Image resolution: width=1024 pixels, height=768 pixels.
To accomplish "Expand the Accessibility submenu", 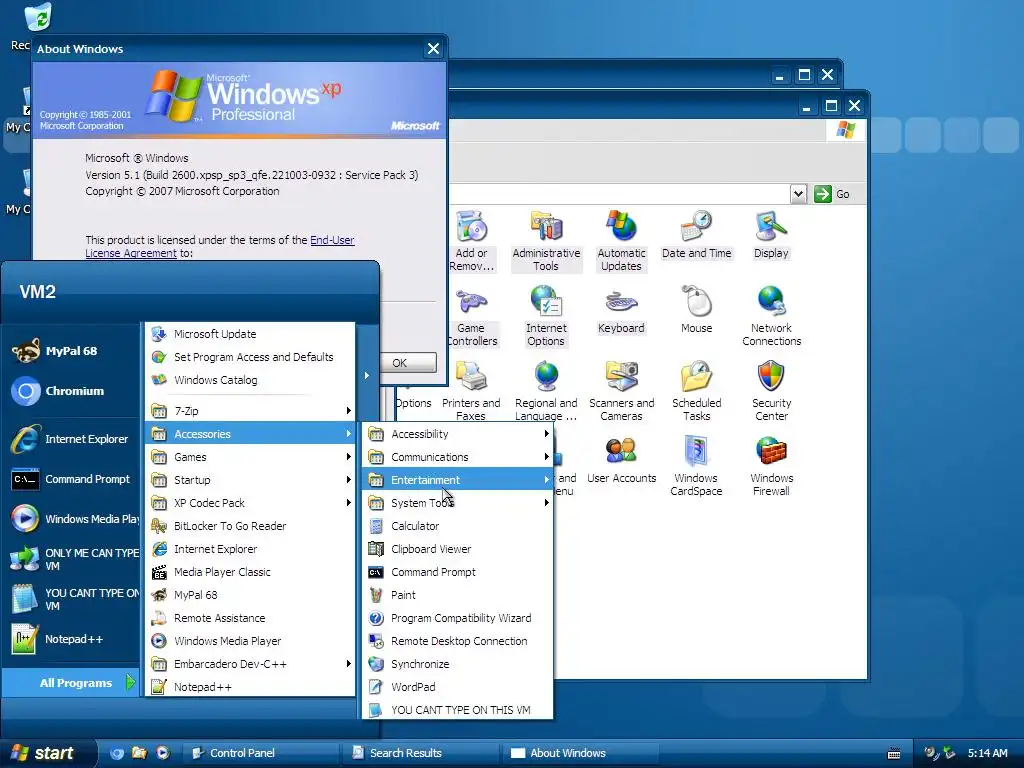I will [x=458, y=434].
